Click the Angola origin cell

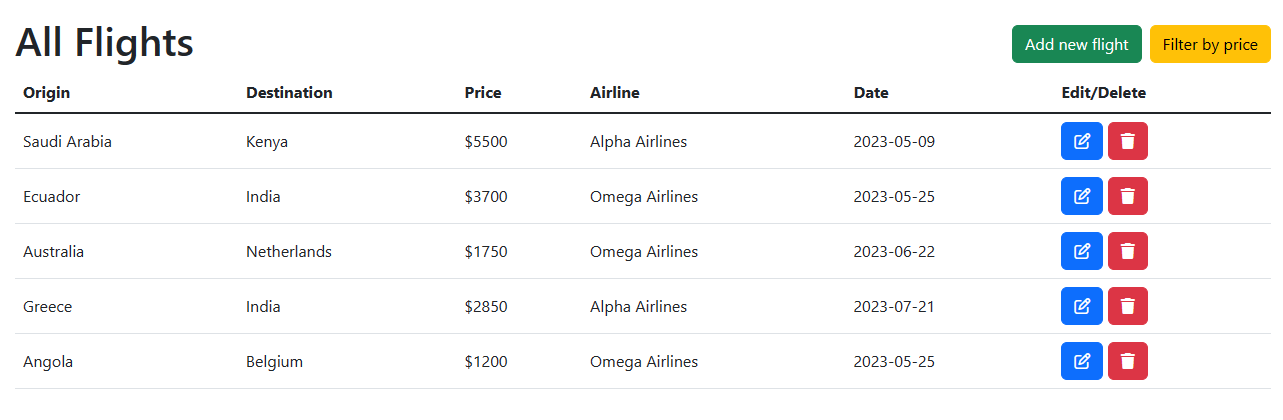click(x=48, y=362)
